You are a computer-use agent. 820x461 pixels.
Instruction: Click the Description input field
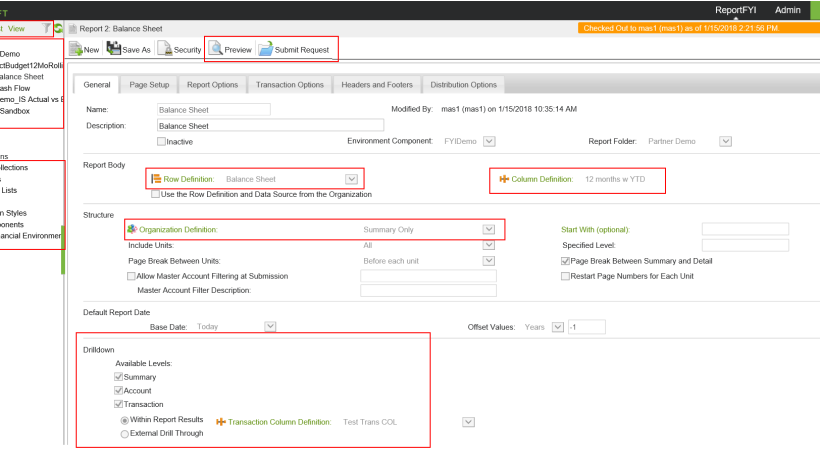[270, 125]
